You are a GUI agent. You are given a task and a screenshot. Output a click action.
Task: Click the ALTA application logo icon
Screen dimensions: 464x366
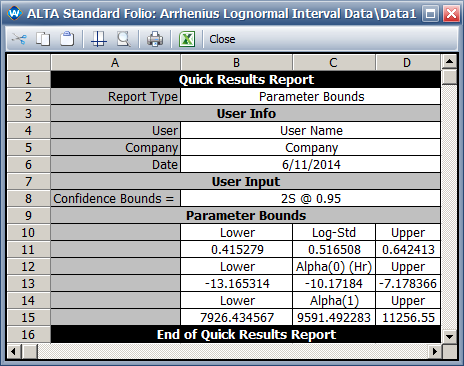click(x=14, y=13)
